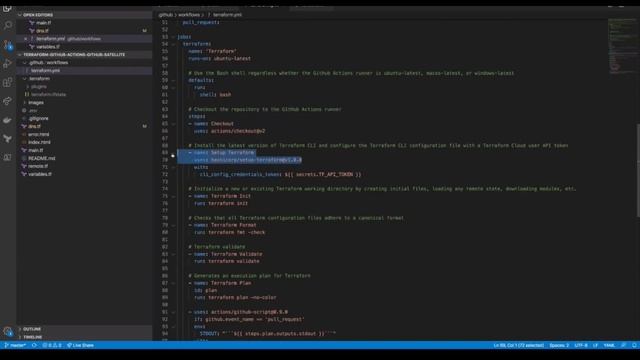The height and width of the screenshot is (360, 640).
Task: Click the synchronize changes icon in the status bar
Action: click(x=34, y=345)
